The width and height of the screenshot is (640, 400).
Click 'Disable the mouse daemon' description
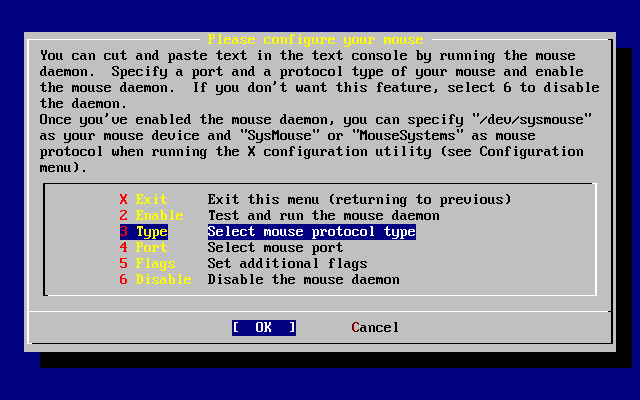[303, 279]
